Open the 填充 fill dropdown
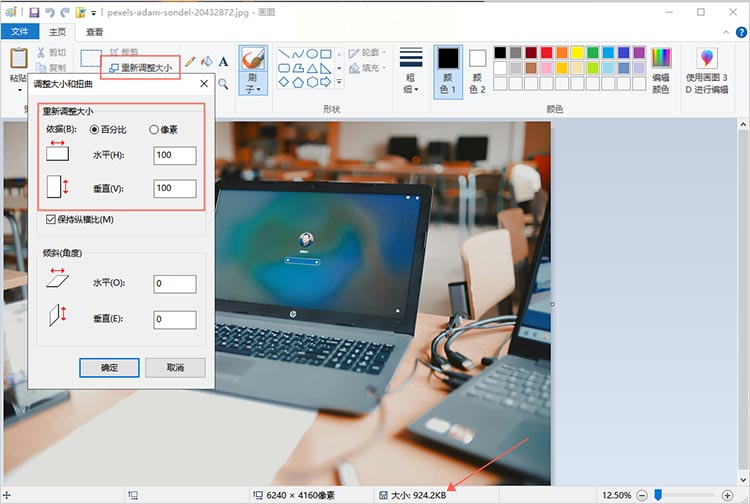 pyautogui.click(x=367, y=68)
